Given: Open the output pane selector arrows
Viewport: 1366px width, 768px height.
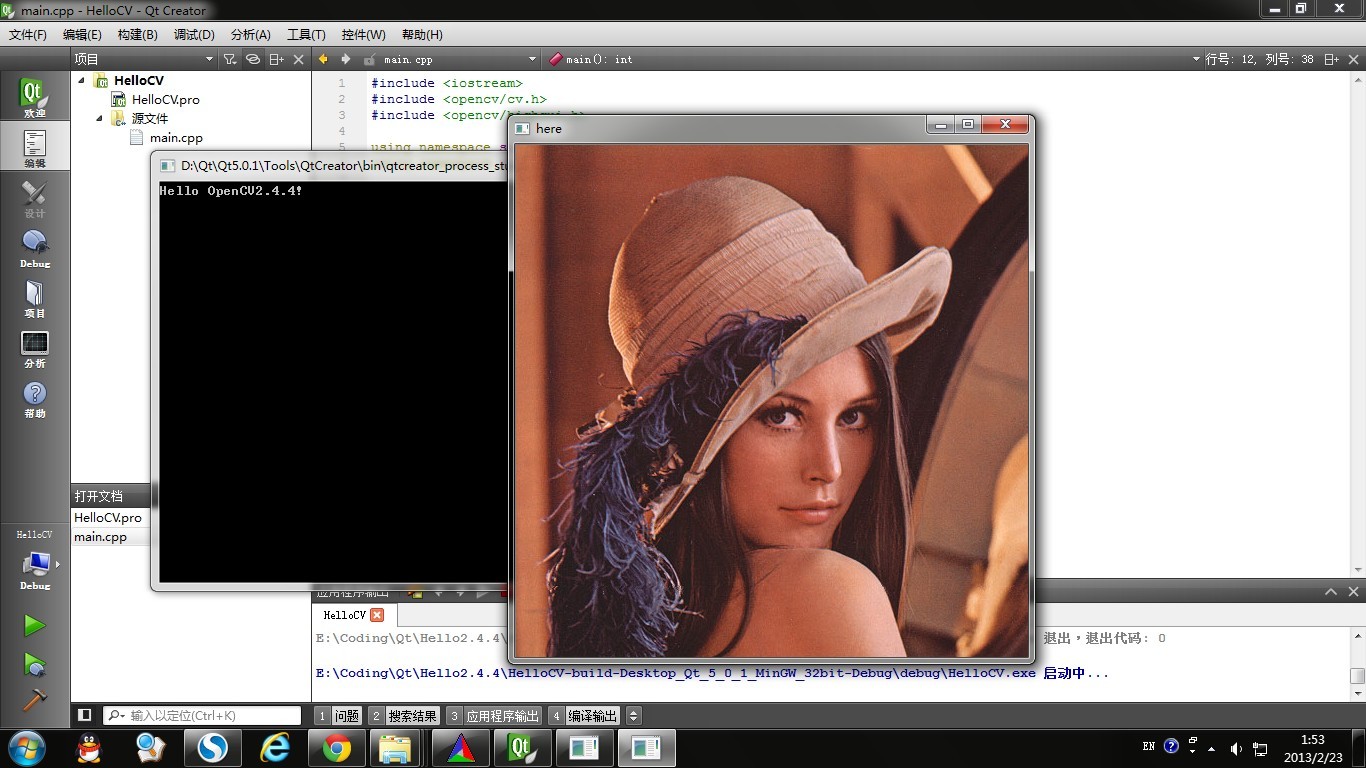Looking at the screenshot, I should click(633, 716).
